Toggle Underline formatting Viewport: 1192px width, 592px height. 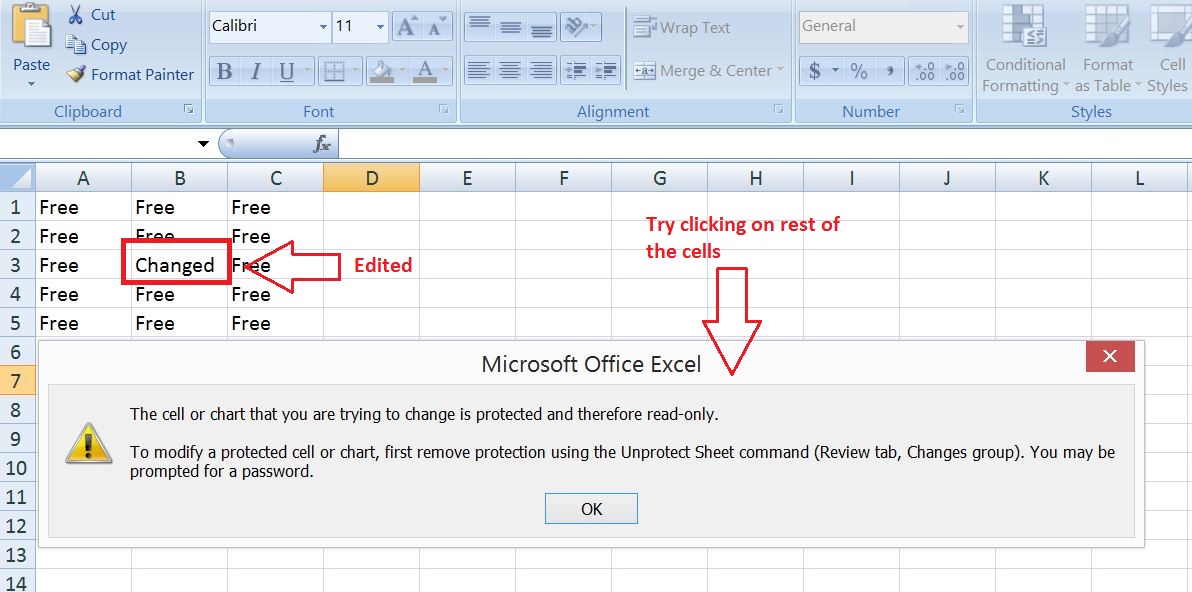coord(287,71)
